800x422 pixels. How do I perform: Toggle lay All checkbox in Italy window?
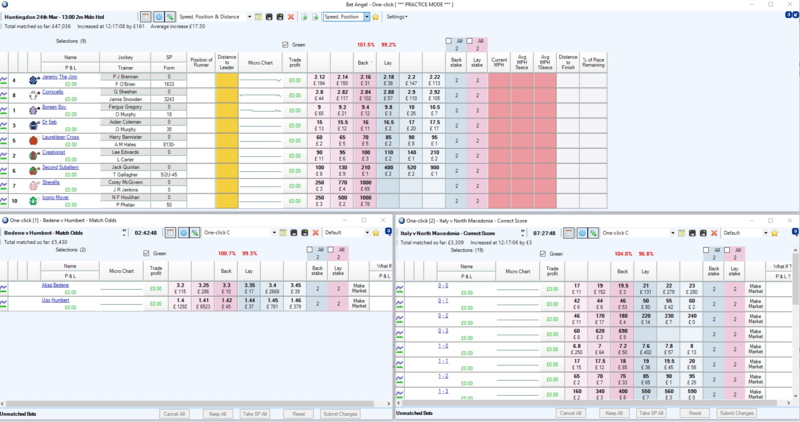727,250
